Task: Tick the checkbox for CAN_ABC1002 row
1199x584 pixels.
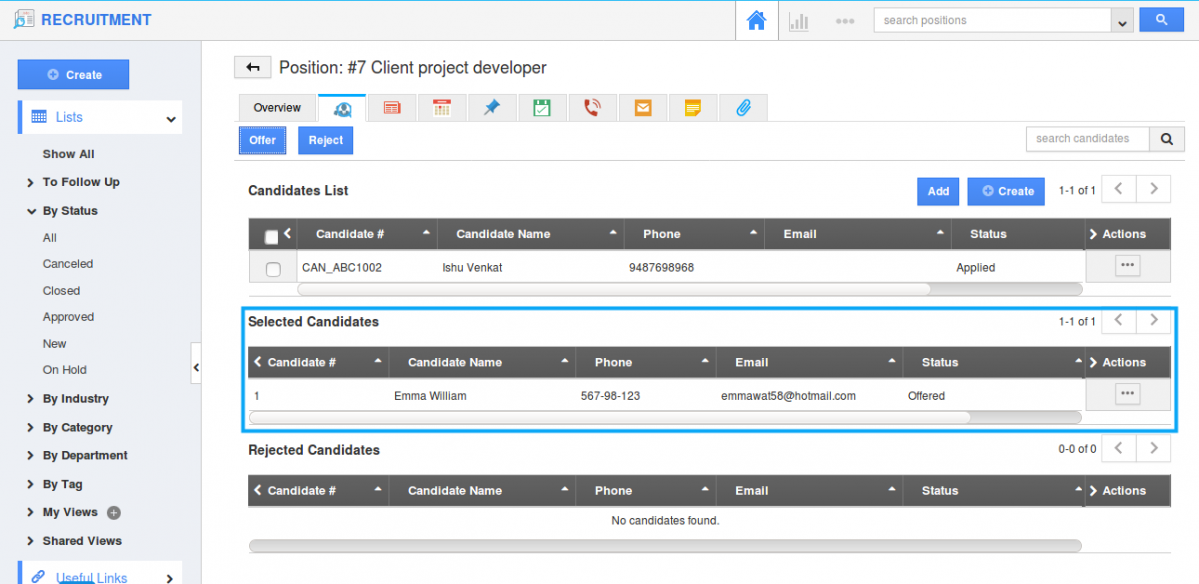Action: [x=273, y=269]
